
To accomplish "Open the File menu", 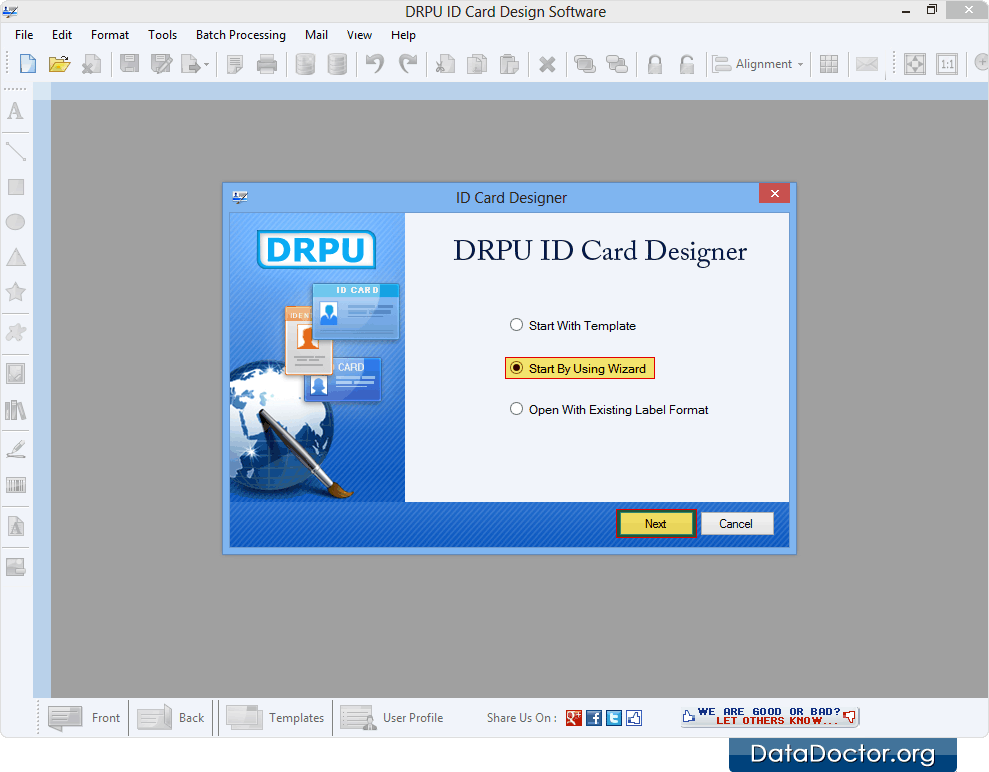I will [24, 35].
